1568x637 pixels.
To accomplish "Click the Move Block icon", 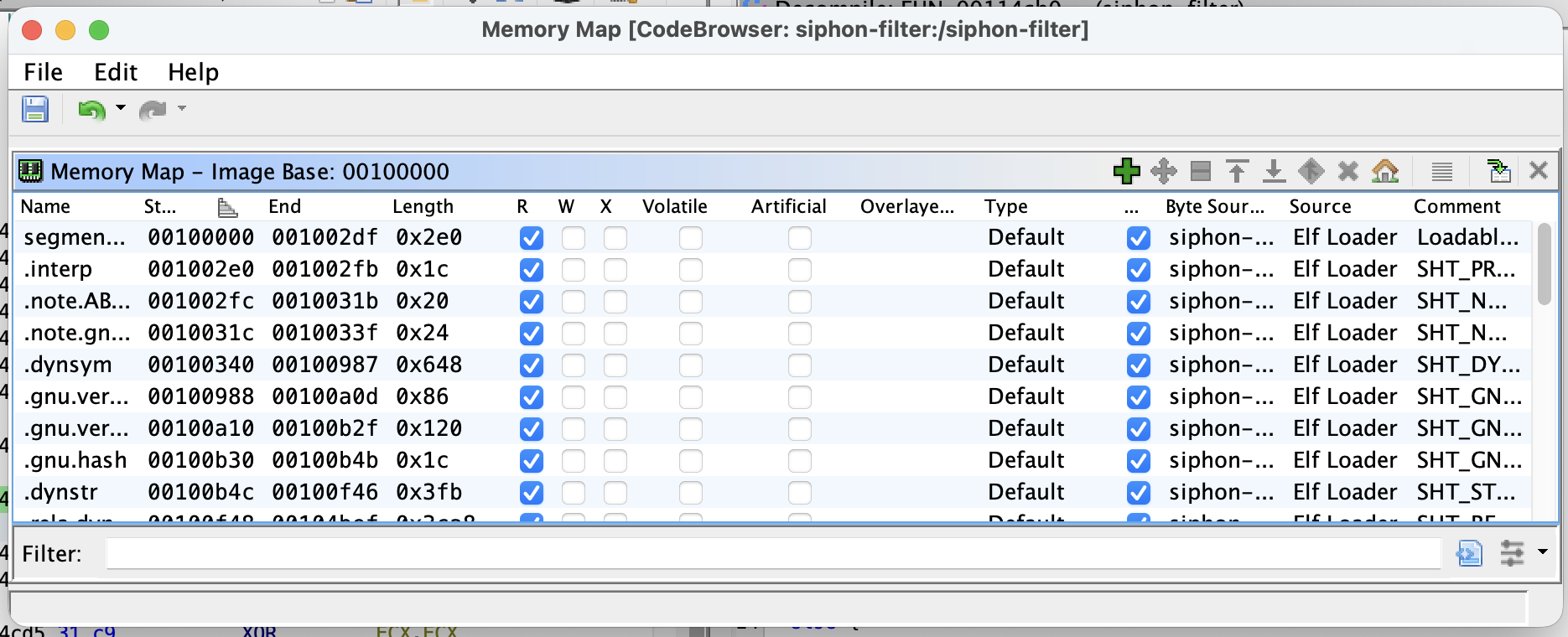I will pyautogui.click(x=1164, y=171).
